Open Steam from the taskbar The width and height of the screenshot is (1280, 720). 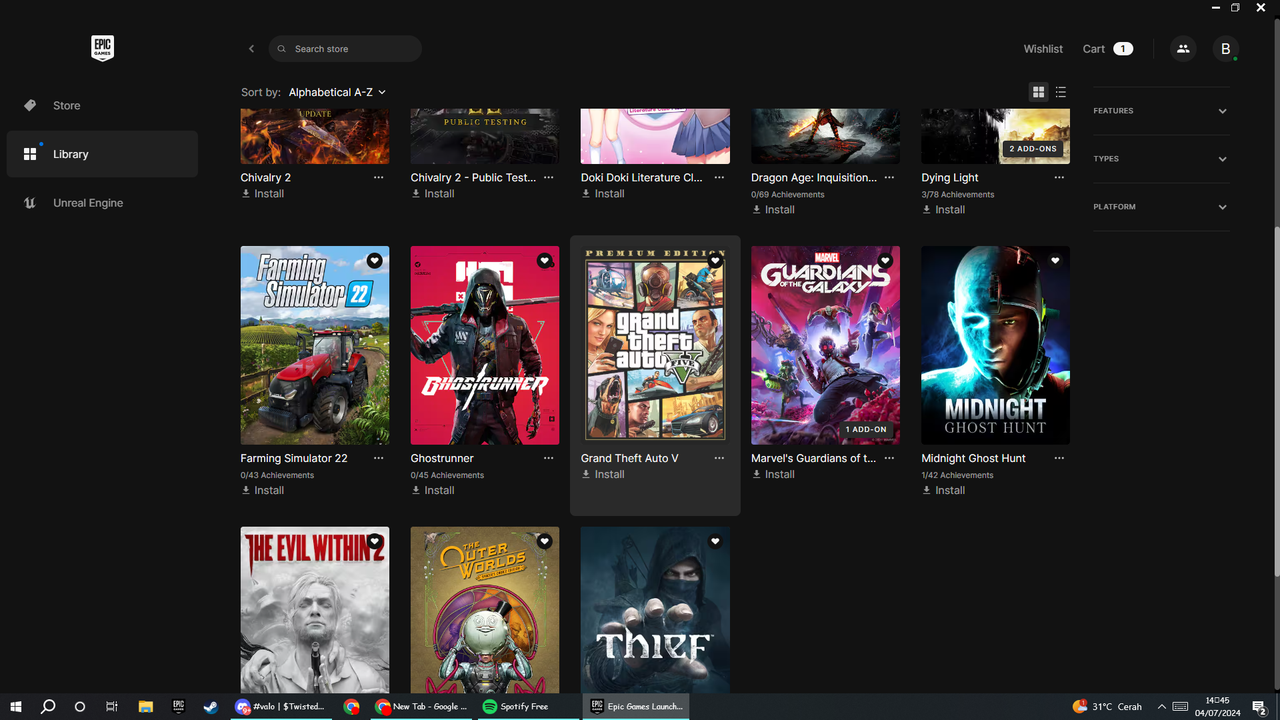tap(210, 707)
